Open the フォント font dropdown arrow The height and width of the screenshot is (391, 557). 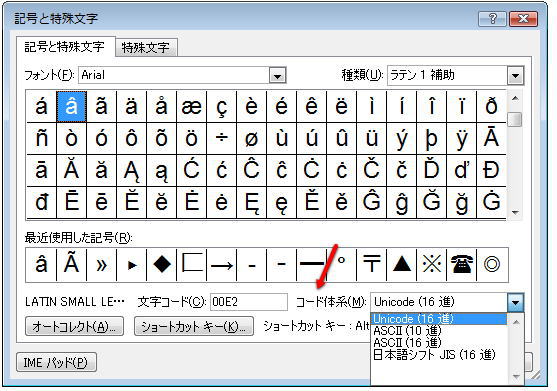(277, 76)
